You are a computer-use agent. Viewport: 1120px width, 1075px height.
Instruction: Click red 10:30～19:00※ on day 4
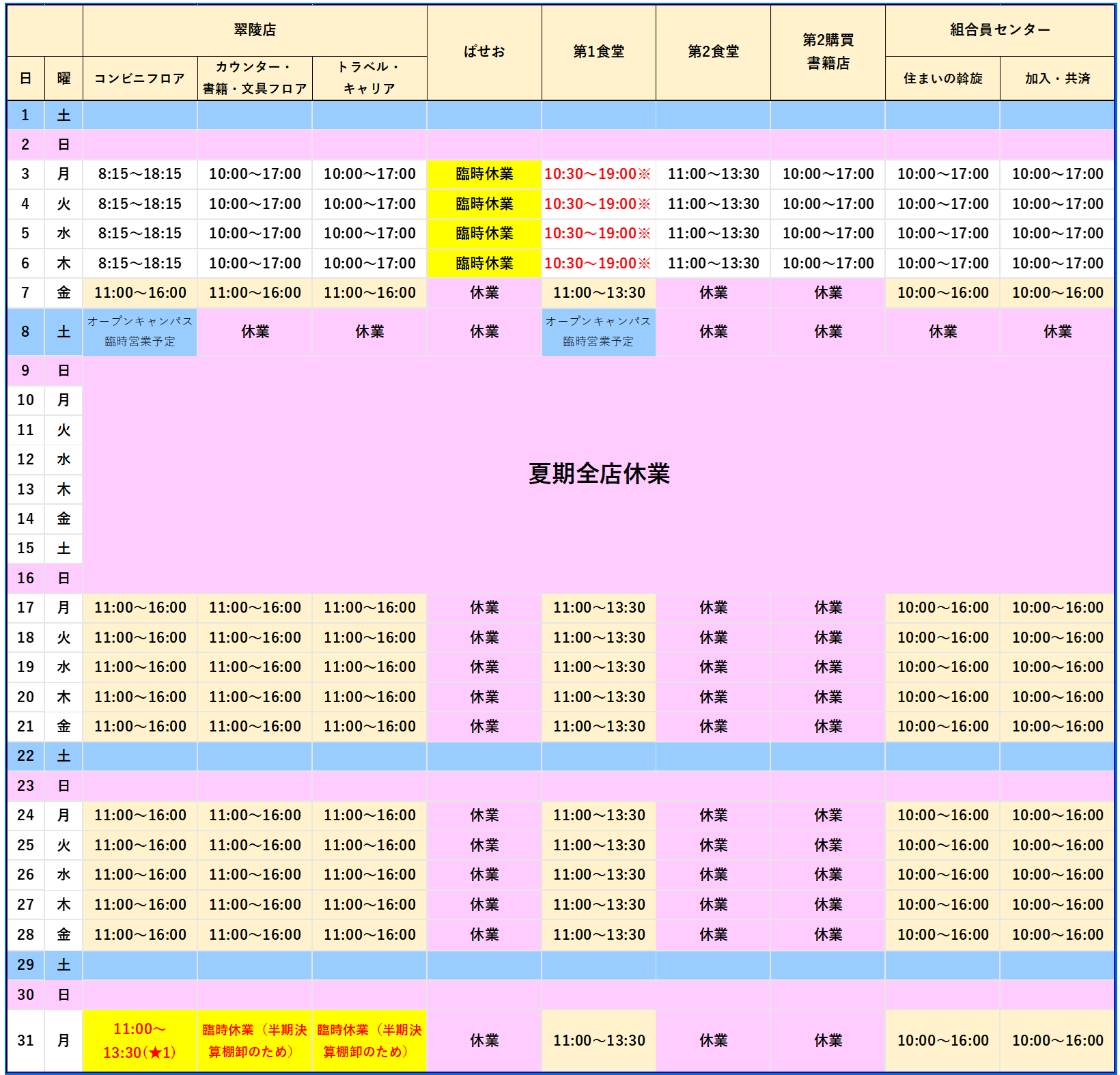(599, 204)
